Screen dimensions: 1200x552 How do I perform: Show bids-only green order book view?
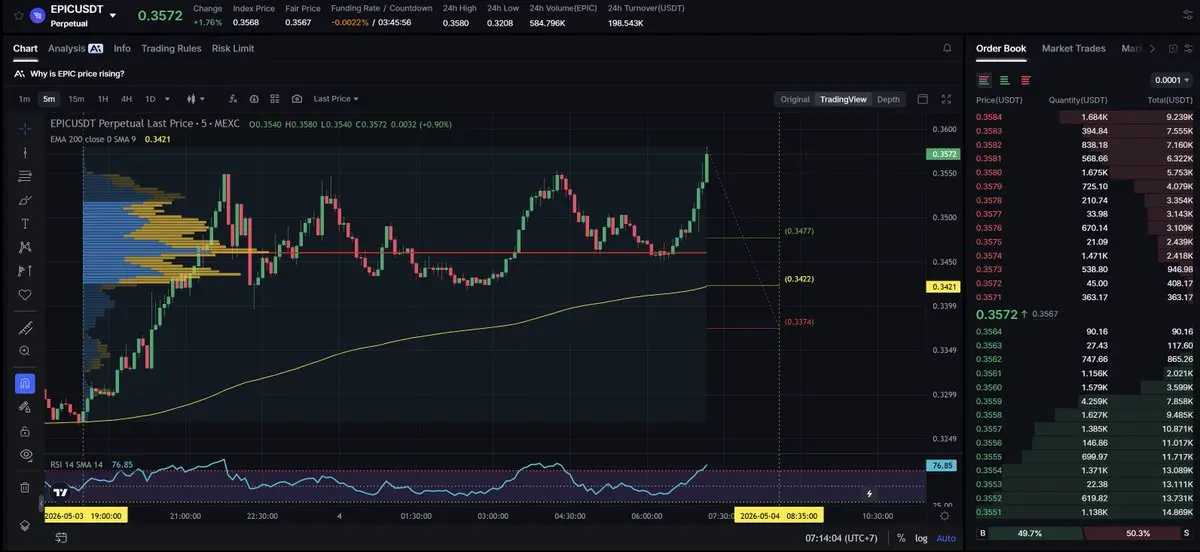pos(1005,80)
